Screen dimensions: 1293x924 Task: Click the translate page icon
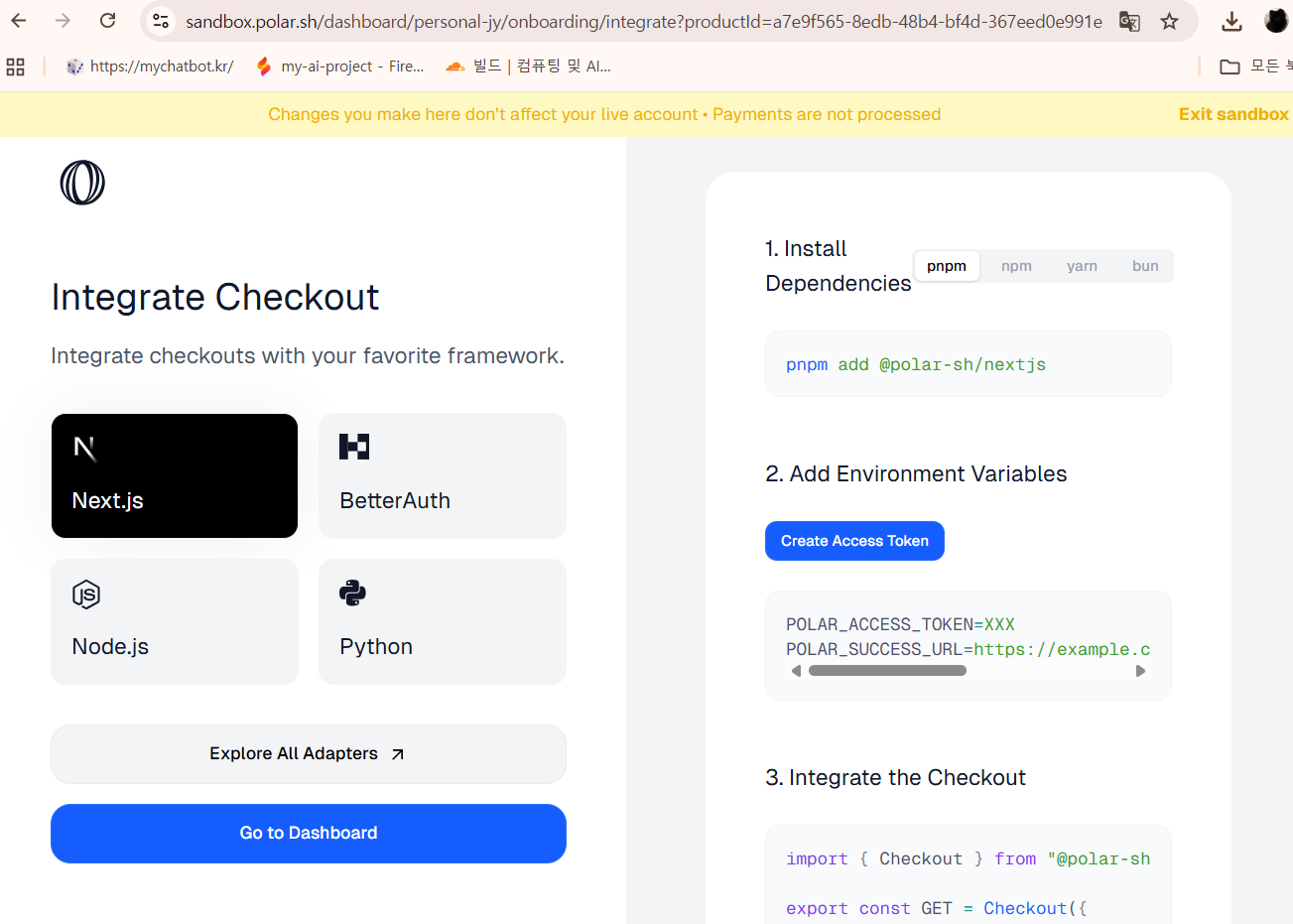[1129, 21]
